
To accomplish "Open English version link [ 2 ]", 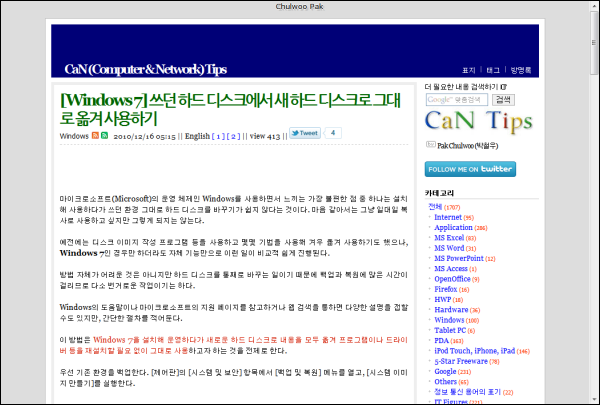I will pyautogui.click(x=233, y=136).
